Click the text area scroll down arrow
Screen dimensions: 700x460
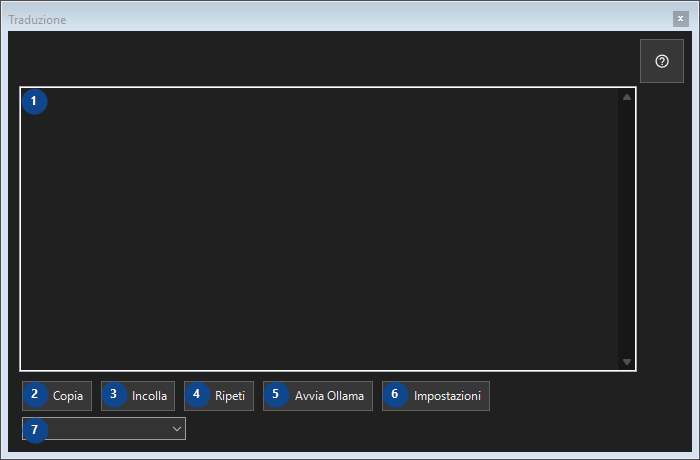pos(627,362)
